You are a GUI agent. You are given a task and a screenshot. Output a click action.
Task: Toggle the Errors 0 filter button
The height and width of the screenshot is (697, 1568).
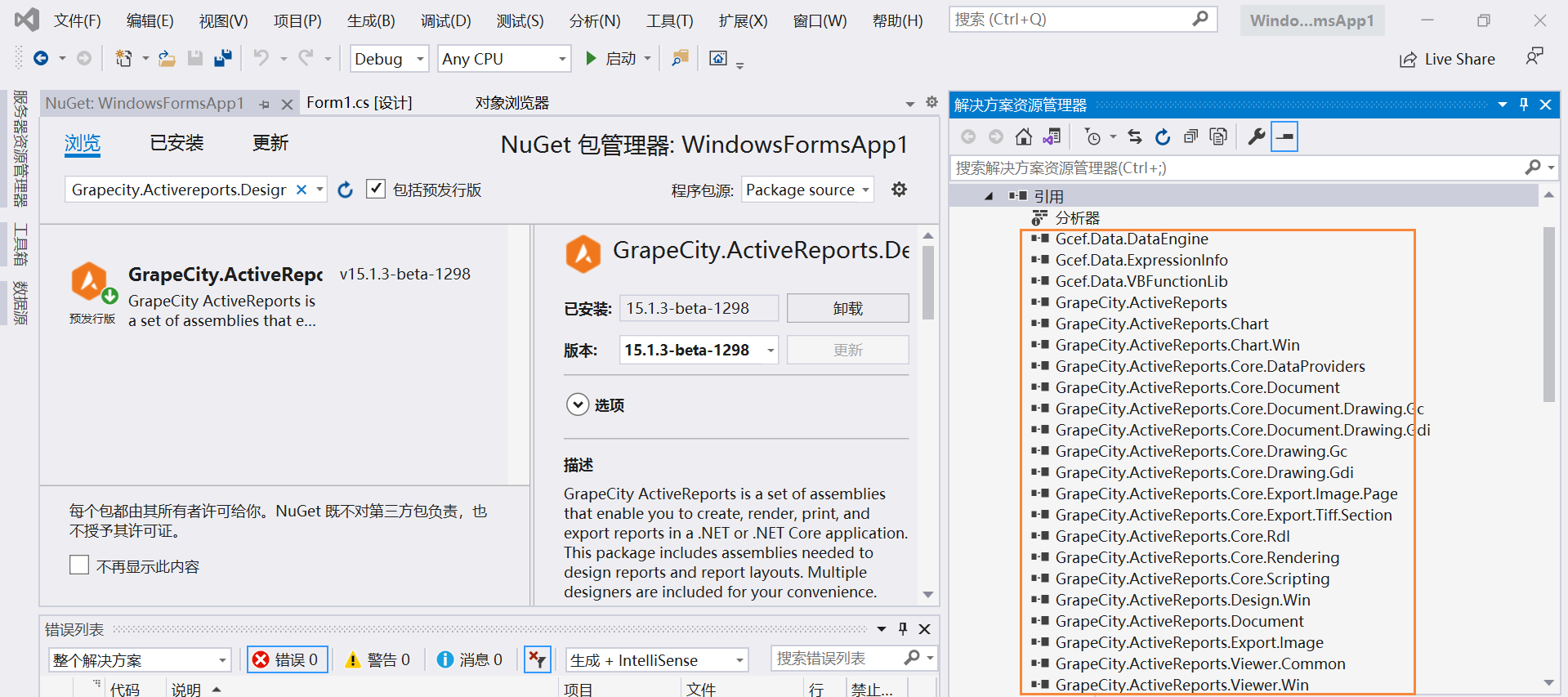(x=288, y=659)
